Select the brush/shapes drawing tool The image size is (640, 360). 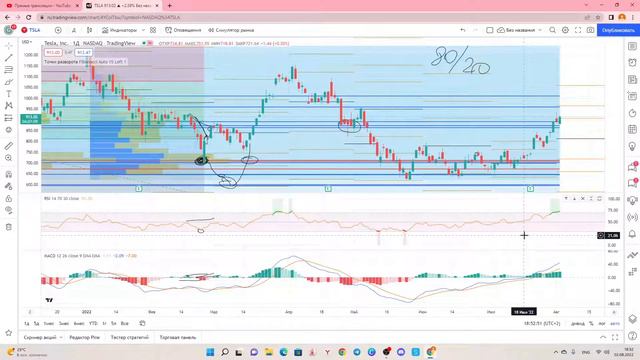(9, 82)
